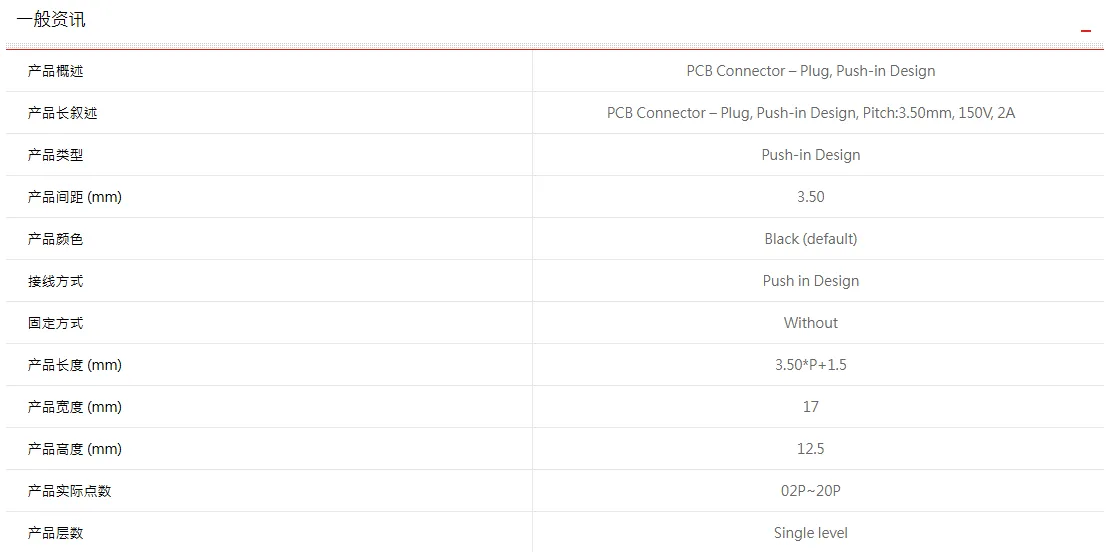Select the 产品颜色 label
The image size is (1106, 552).
pos(55,239)
